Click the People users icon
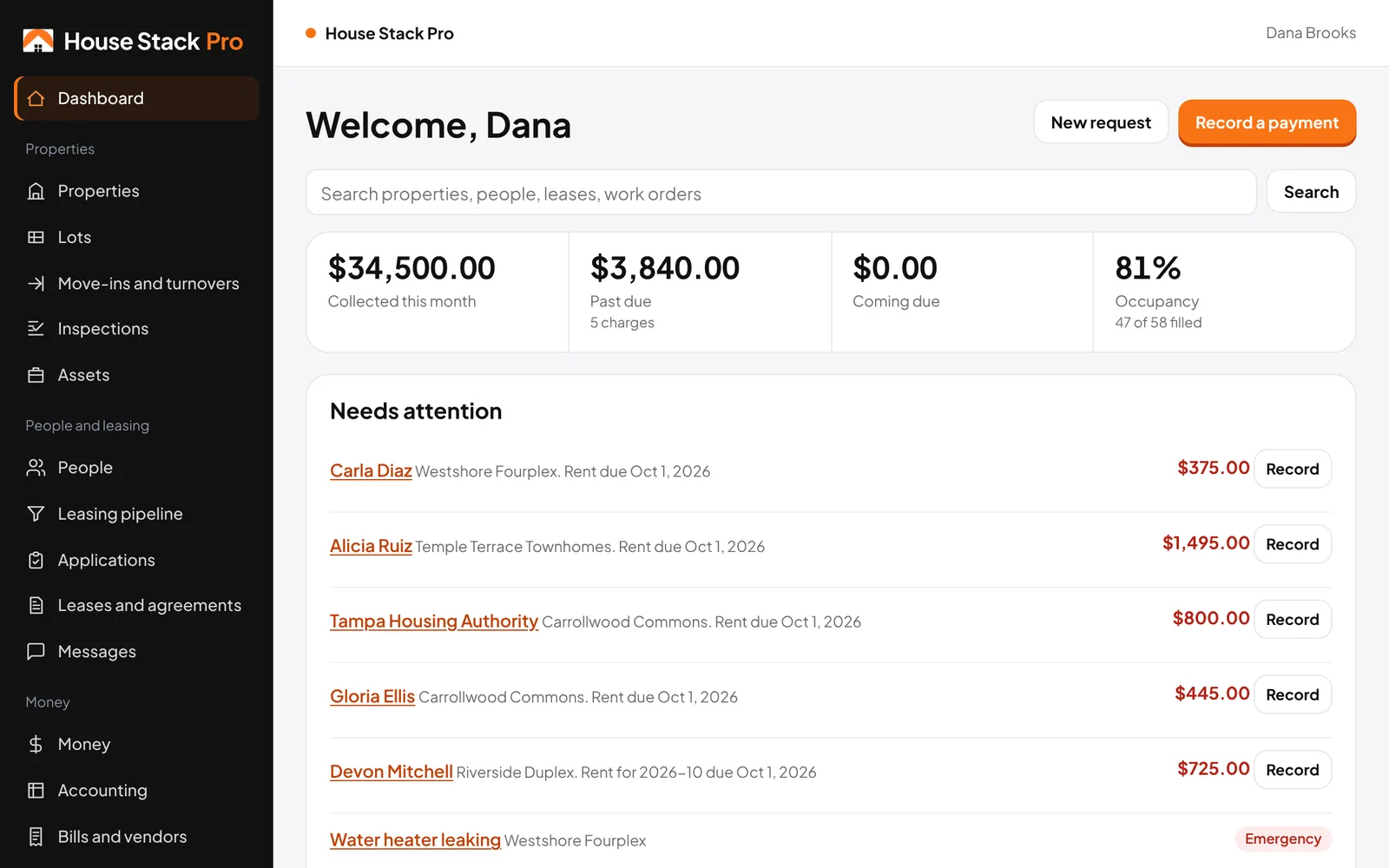This screenshot has width=1389, height=868. (36, 468)
